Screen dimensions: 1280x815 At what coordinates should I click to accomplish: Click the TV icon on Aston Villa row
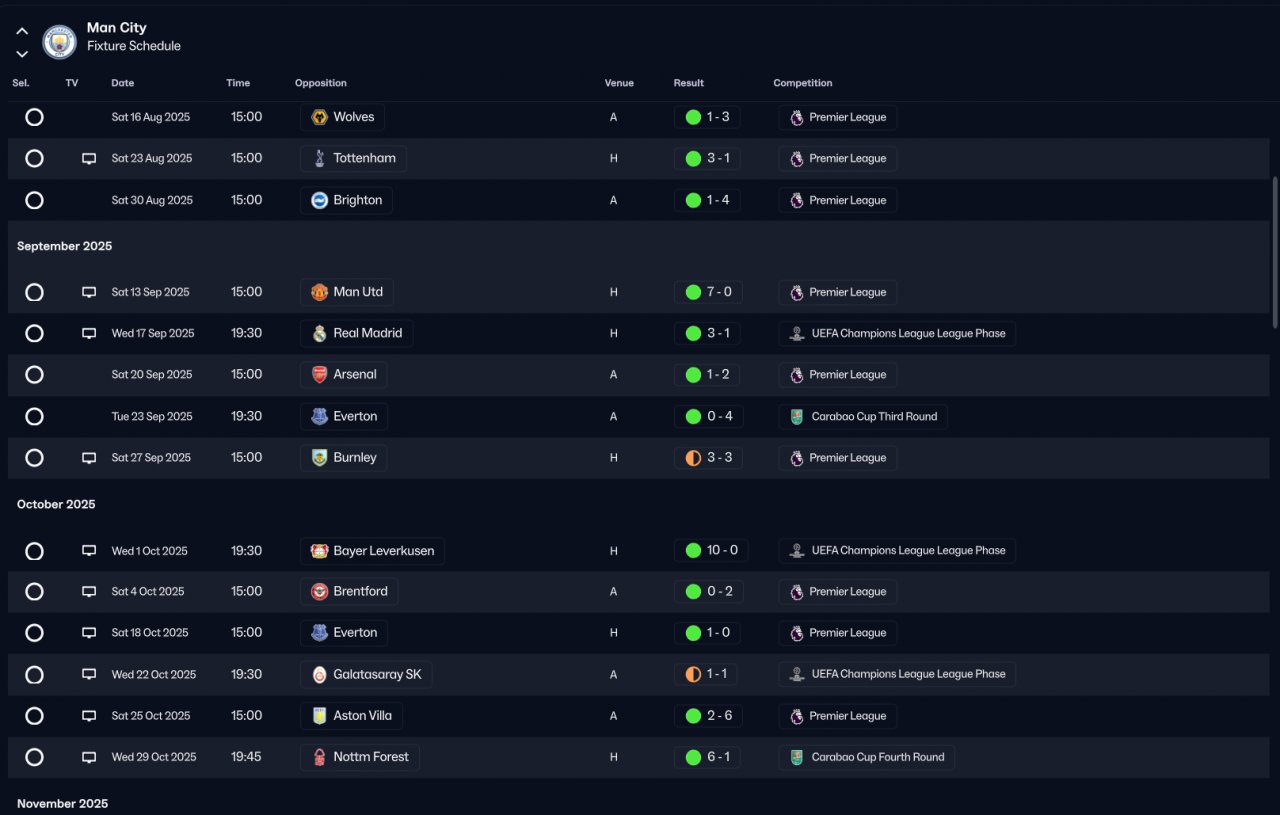tap(89, 716)
